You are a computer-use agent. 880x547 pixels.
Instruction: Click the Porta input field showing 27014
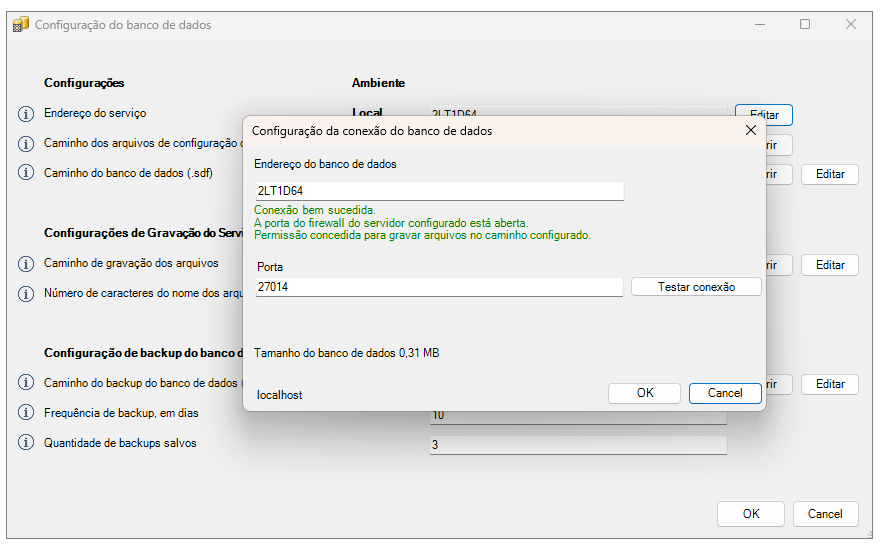[x=439, y=287]
